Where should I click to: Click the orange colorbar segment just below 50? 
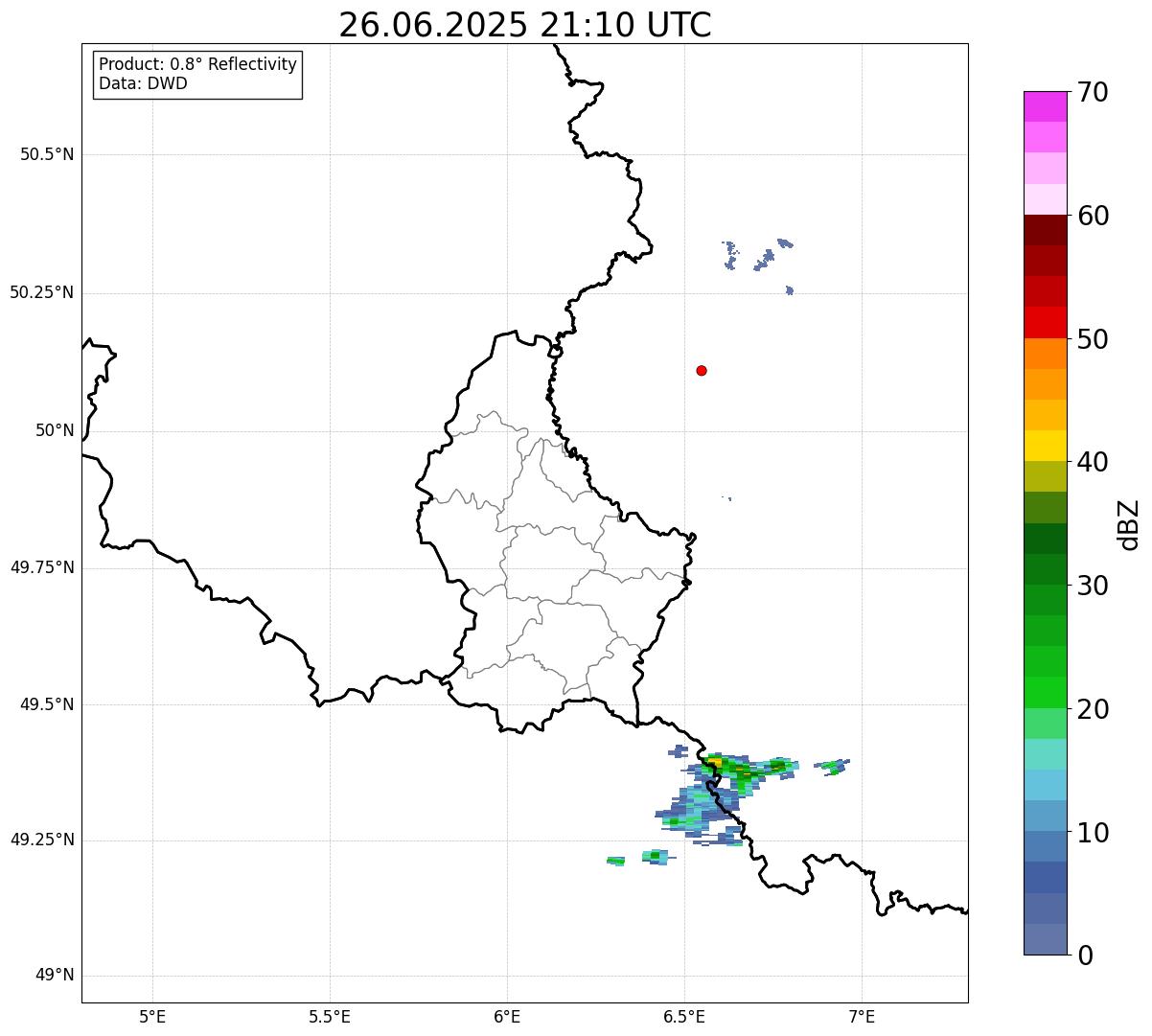(x=1045, y=354)
